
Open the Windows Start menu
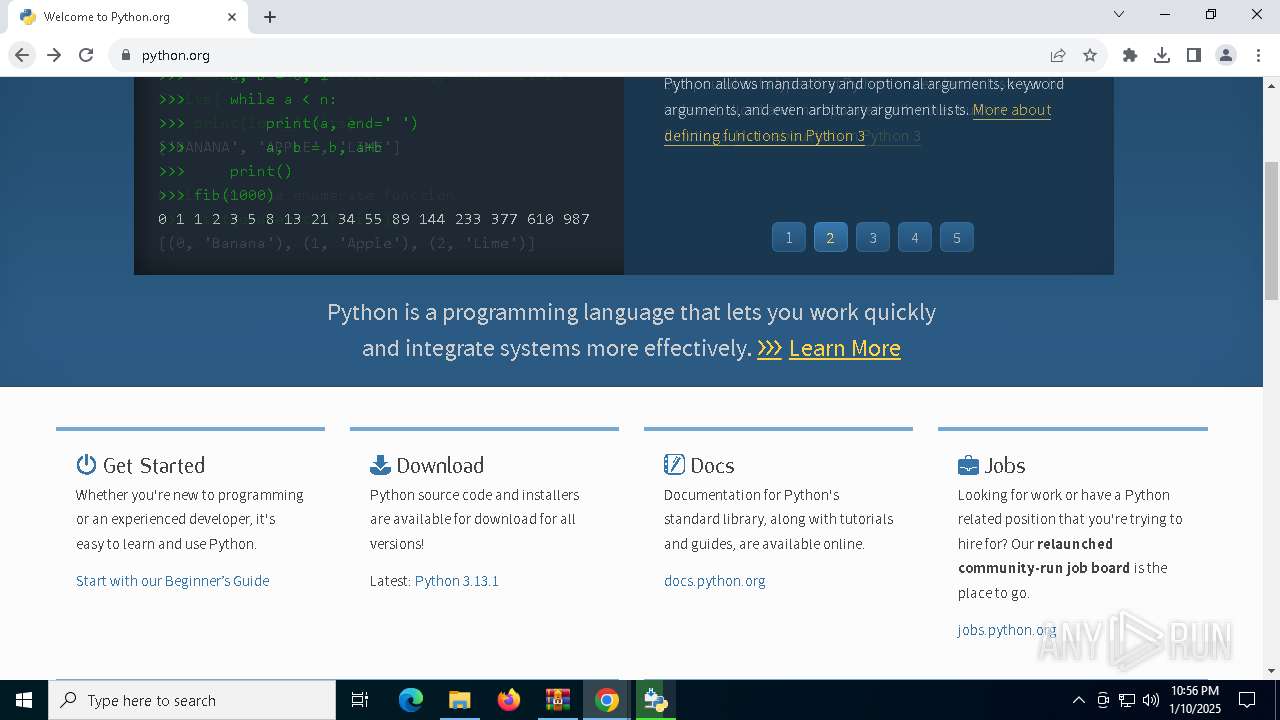tap(24, 700)
